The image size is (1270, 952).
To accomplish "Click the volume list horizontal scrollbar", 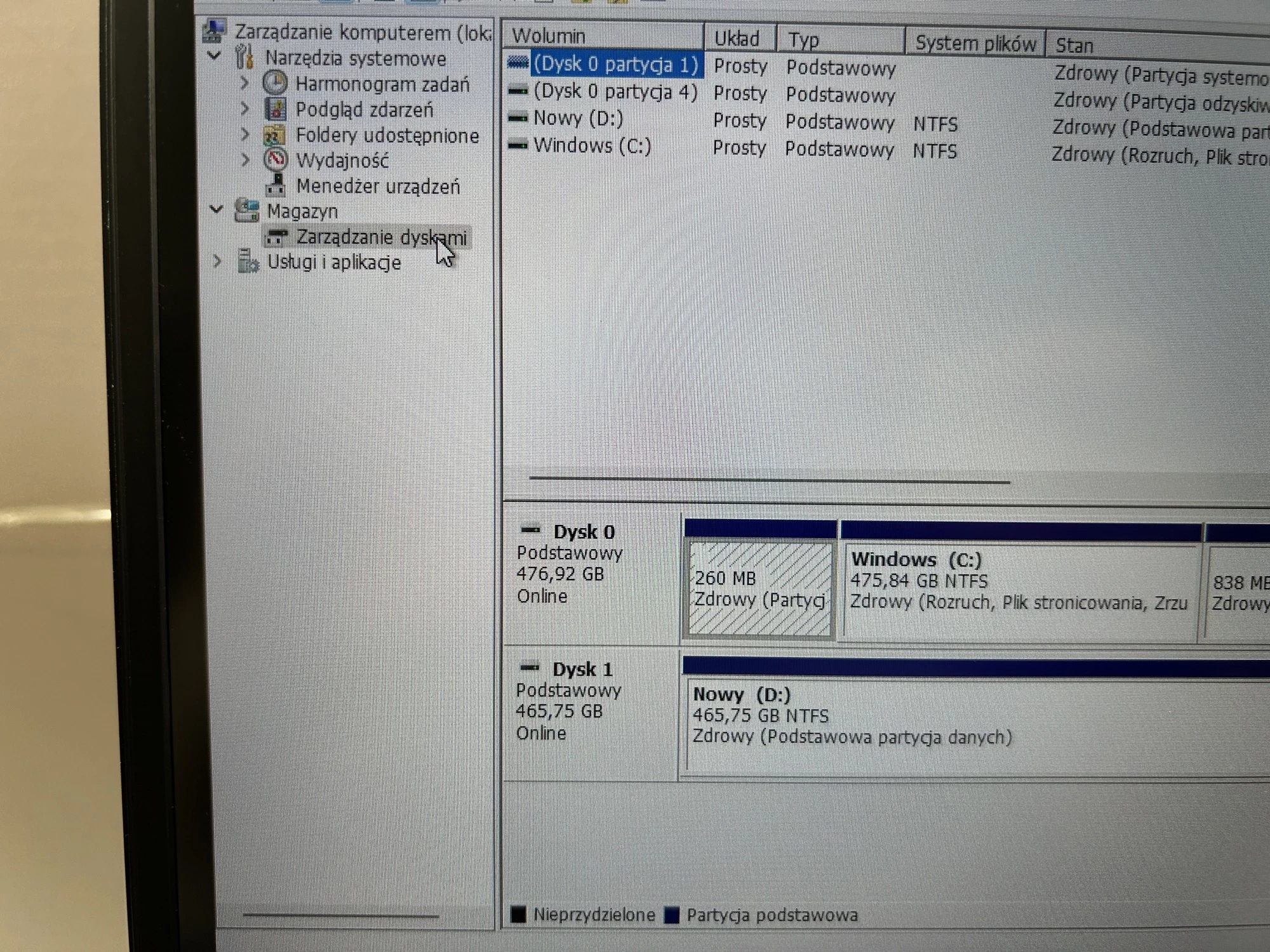I will [769, 480].
